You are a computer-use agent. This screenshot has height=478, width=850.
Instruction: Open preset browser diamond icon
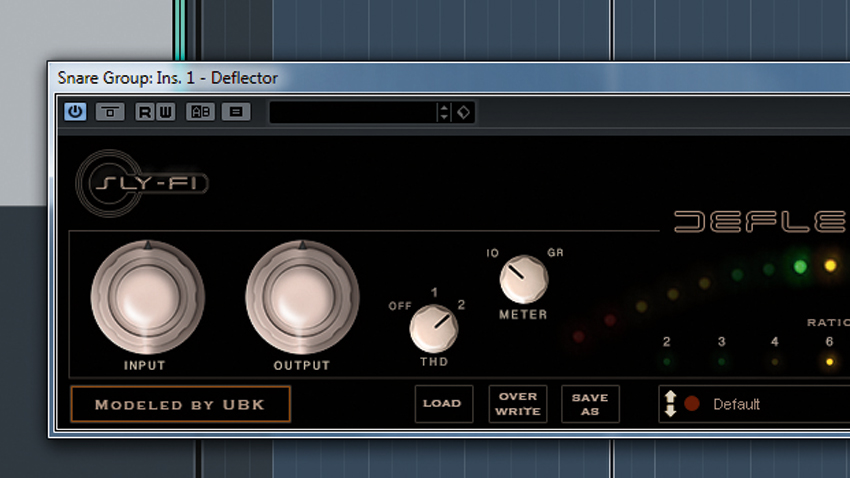[463, 112]
